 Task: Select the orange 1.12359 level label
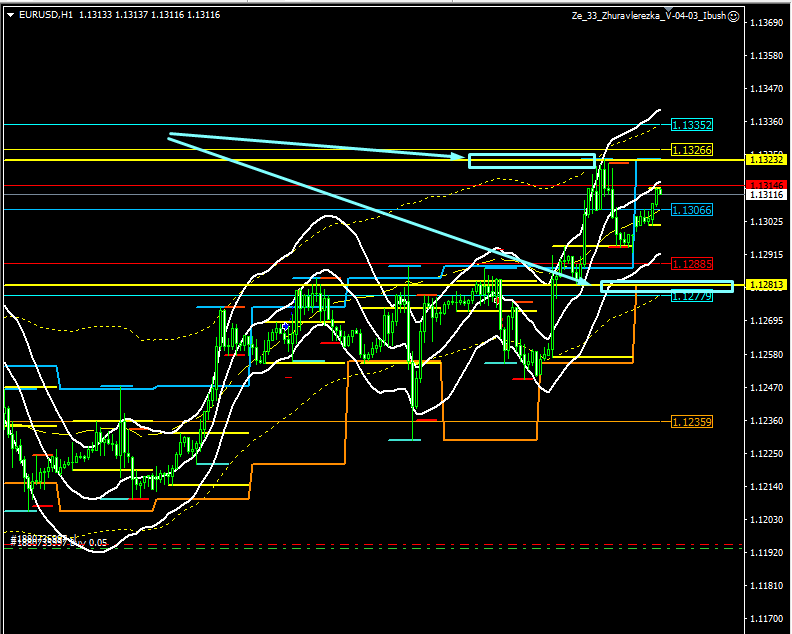[x=692, y=421]
